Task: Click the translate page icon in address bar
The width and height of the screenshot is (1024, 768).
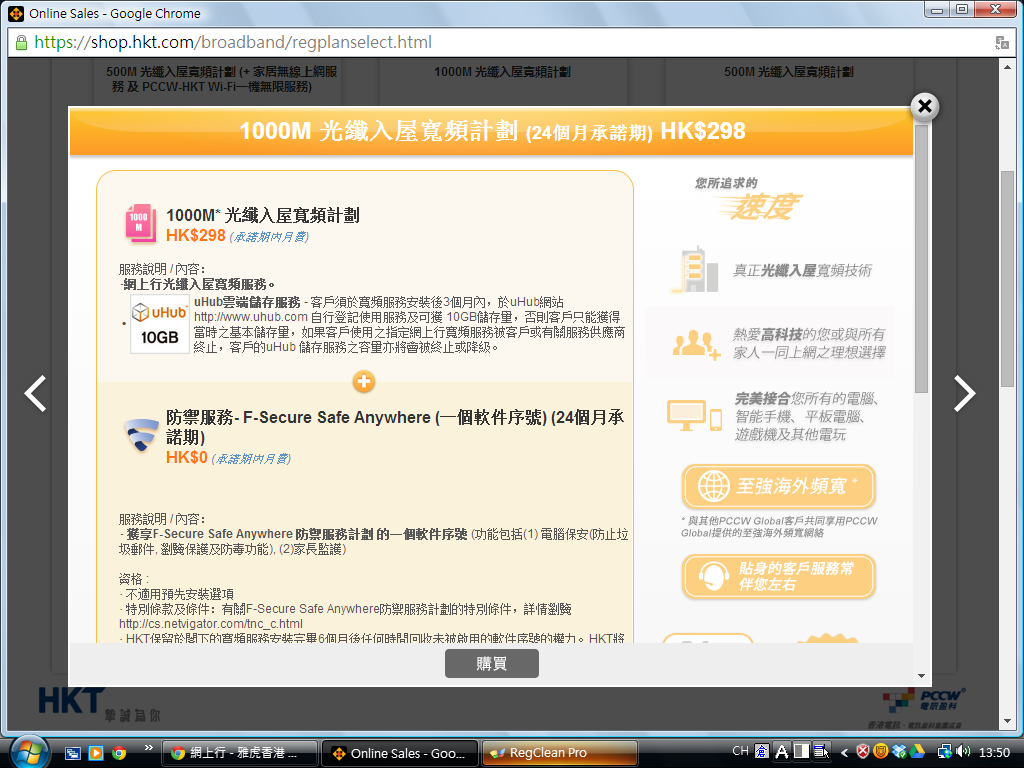Action: (x=1001, y=42)
